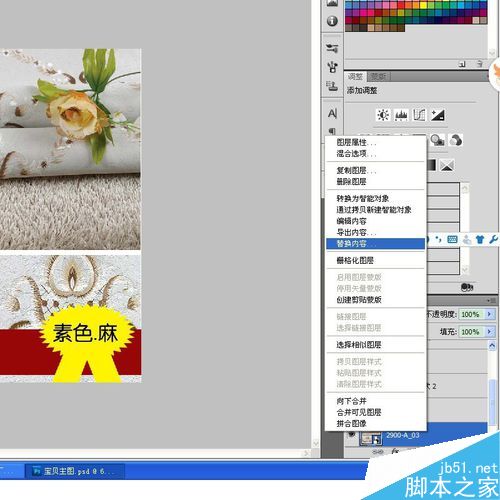Pick the bright yellow swatch
The width and height of the screenshot is (500, 500).
(423, 5)
